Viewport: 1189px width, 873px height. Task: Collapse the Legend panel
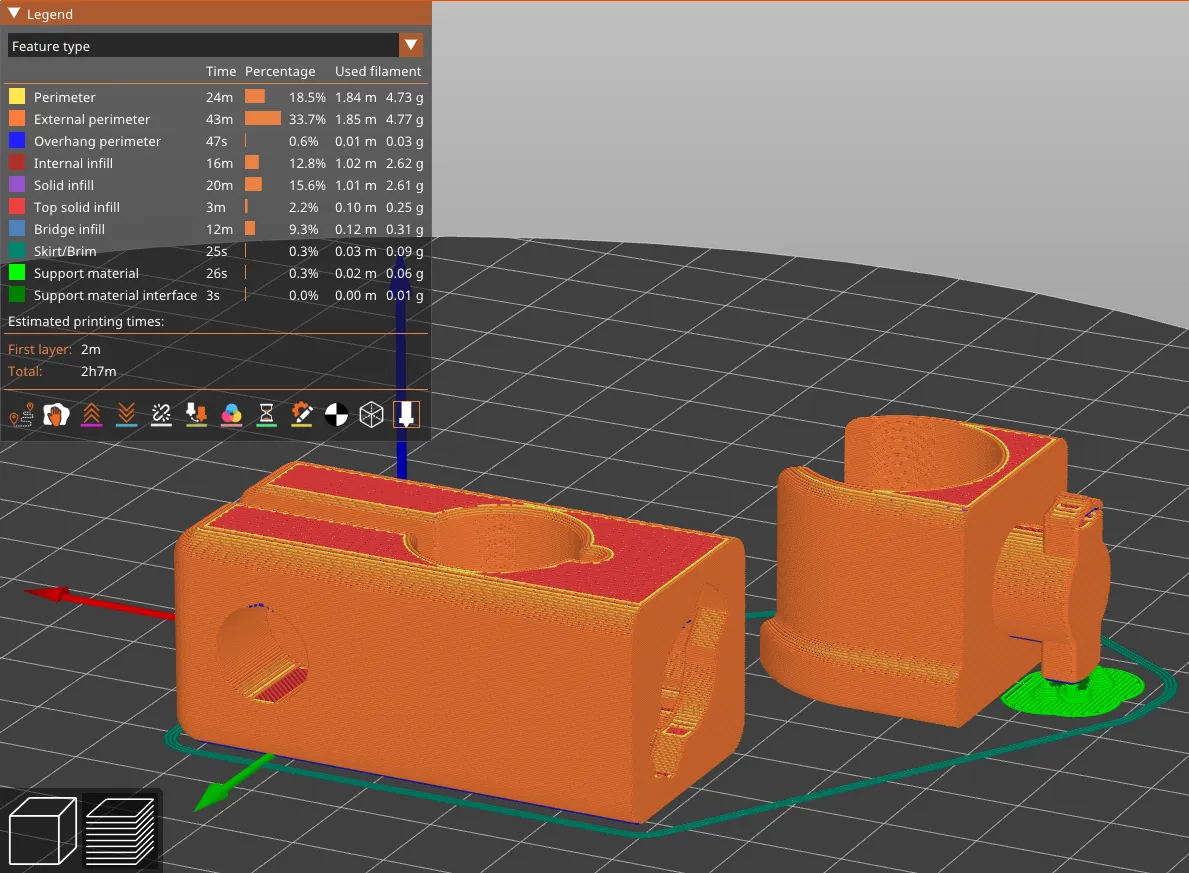[x=14, y=14]
